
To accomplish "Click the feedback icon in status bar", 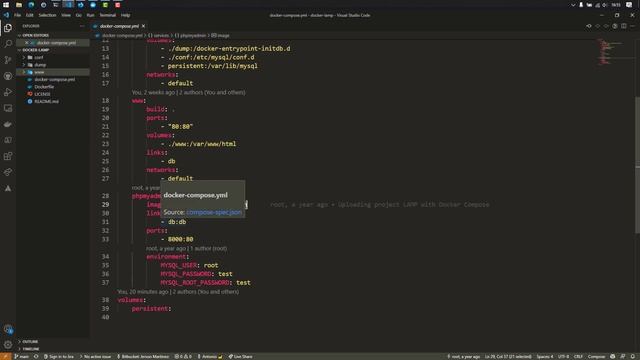I will coord(623,356).
